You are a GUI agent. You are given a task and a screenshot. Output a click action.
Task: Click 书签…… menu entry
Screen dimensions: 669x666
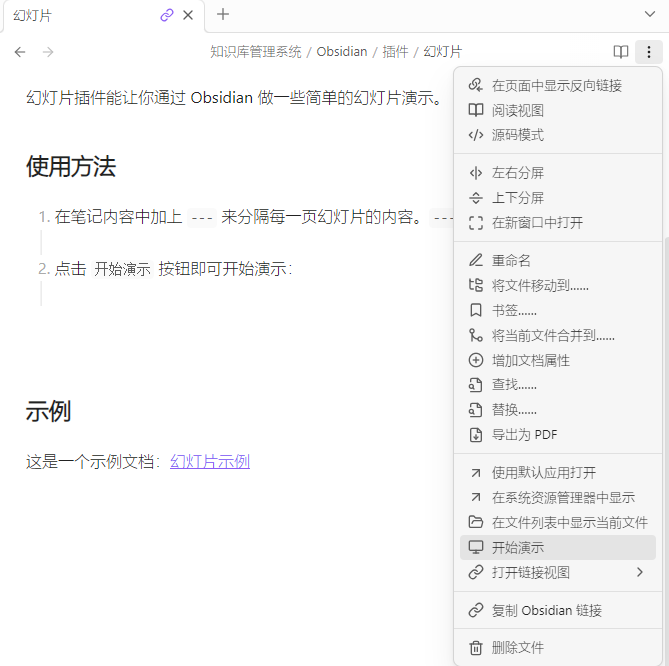pos(558,310)
